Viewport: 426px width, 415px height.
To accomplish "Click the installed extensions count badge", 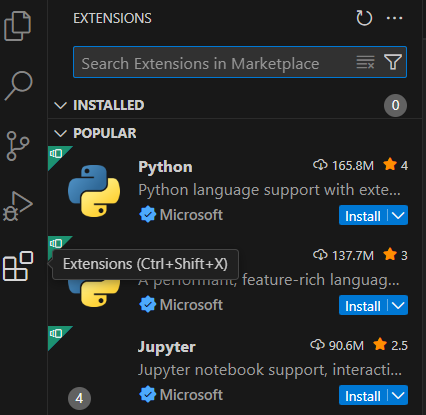I will pos(395,105).
